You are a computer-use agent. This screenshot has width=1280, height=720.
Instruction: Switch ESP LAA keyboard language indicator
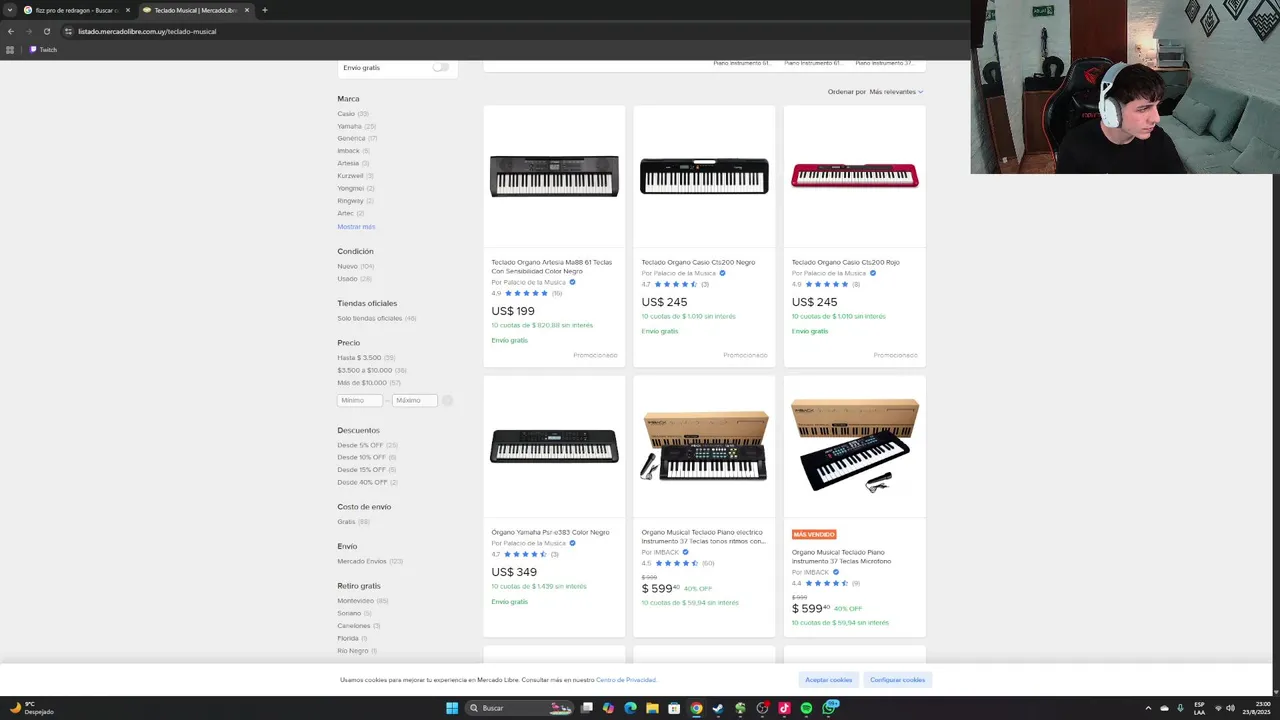tap(1199, 708)
